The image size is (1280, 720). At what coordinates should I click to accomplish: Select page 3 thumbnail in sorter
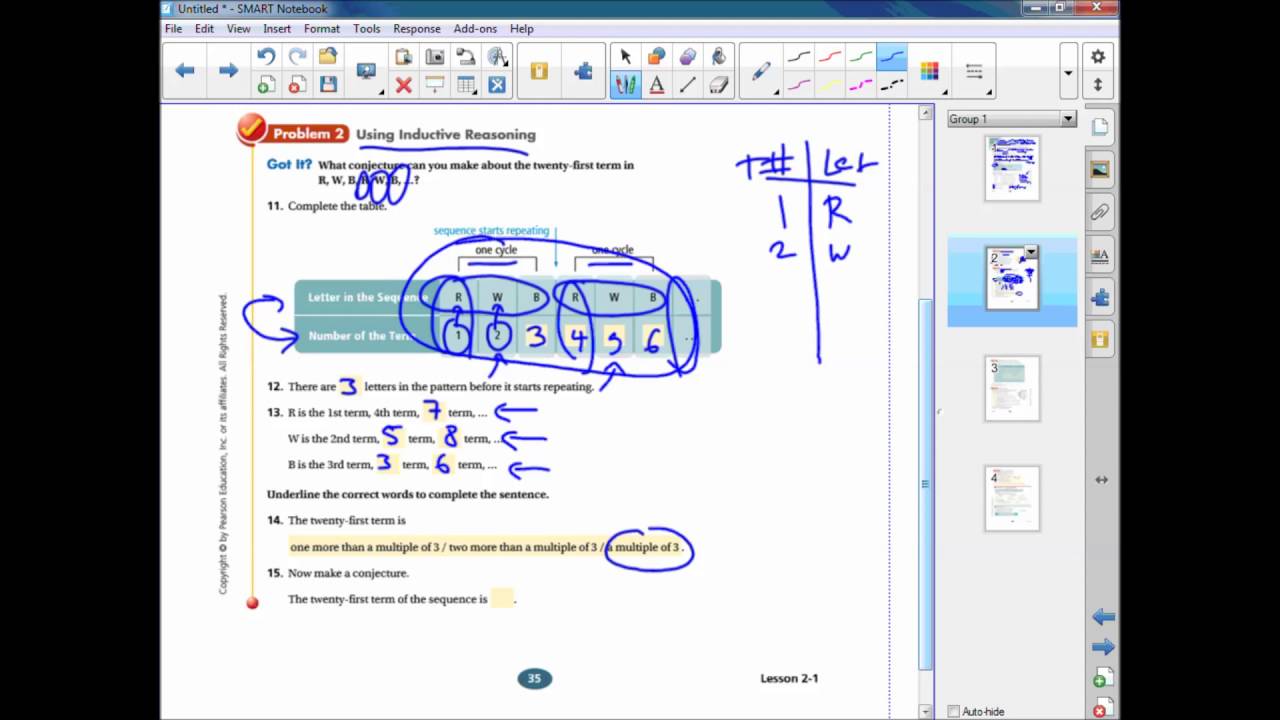click(x=1012, y=389)
